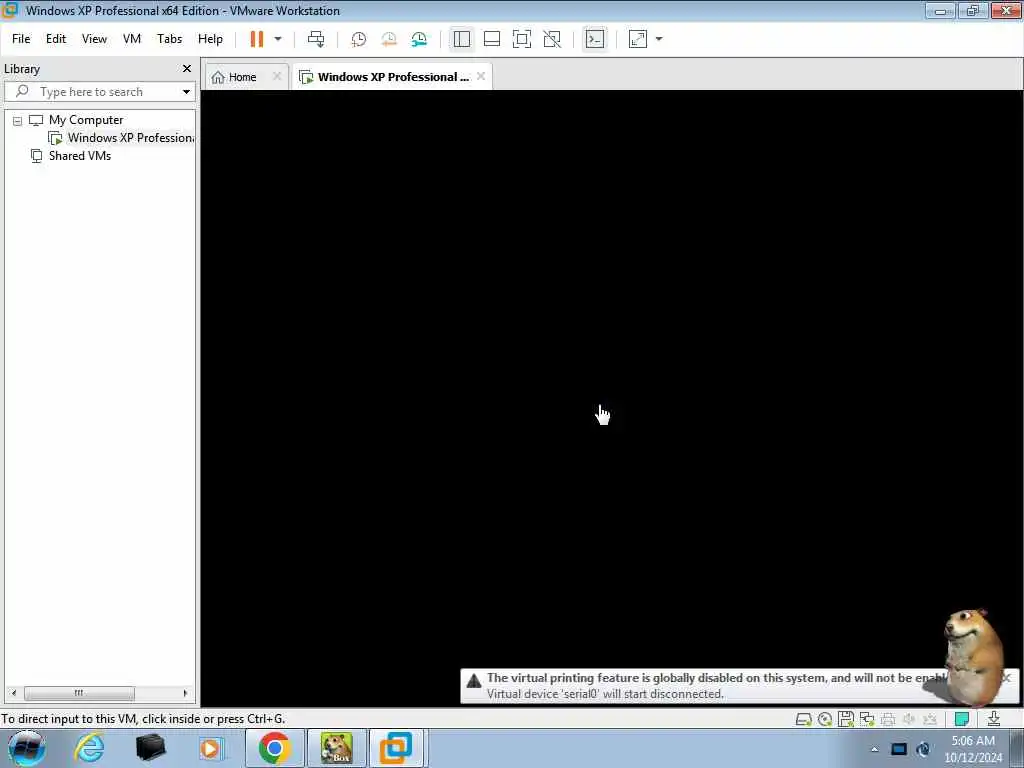Open the teal message log note icon
The height and width of the screenshot is (768, 1024).
coord(961,719)
